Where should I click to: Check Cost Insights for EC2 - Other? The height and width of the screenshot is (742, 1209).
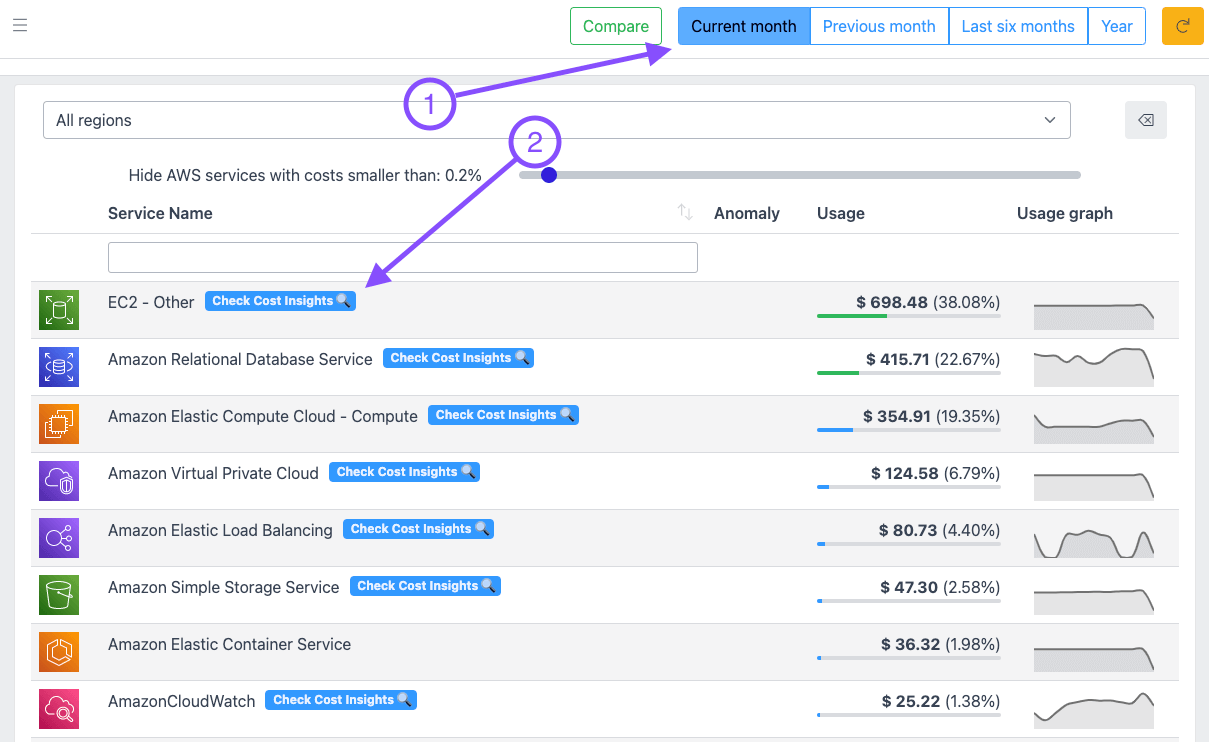(x=280, y=301)
